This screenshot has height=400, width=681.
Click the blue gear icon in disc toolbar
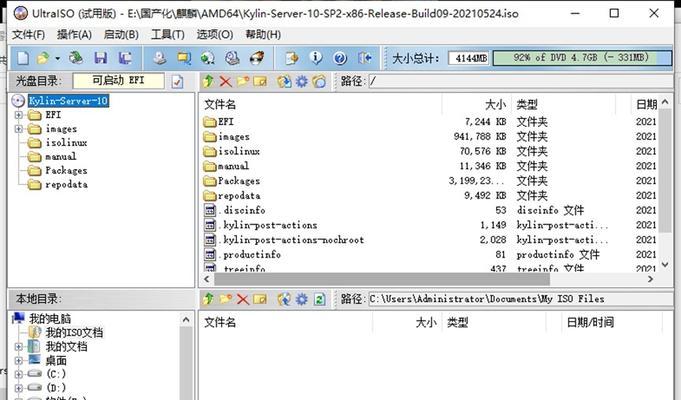tap(301, 81)
